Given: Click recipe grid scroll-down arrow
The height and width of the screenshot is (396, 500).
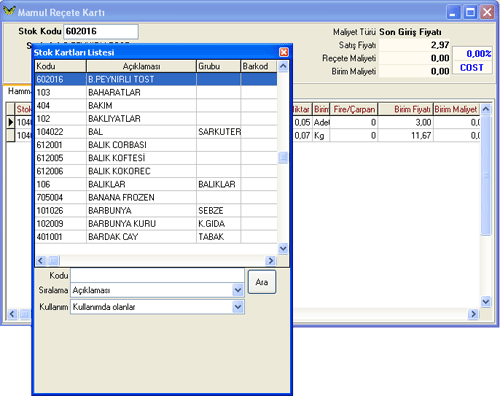Looking at the screenshot, I should [486, 302].
